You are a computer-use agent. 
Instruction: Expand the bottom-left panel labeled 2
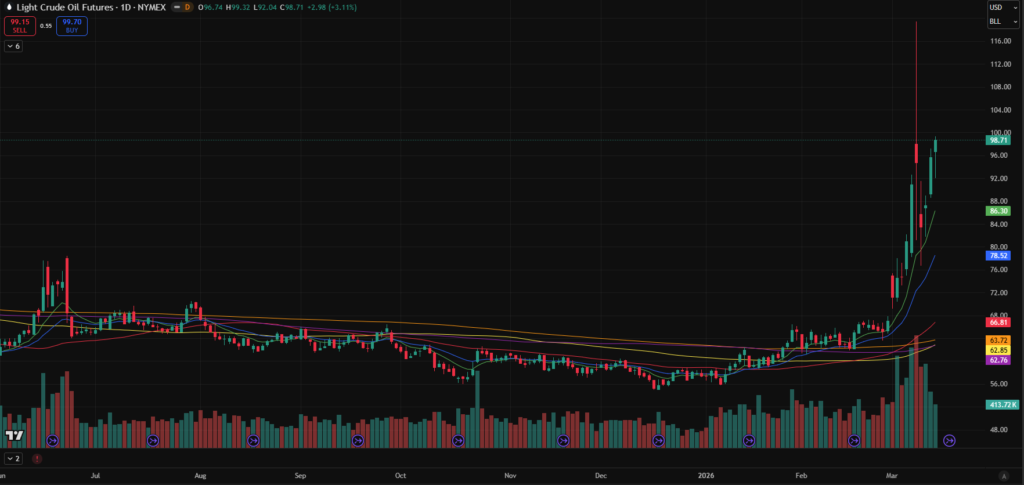click(x=14, y=459)
